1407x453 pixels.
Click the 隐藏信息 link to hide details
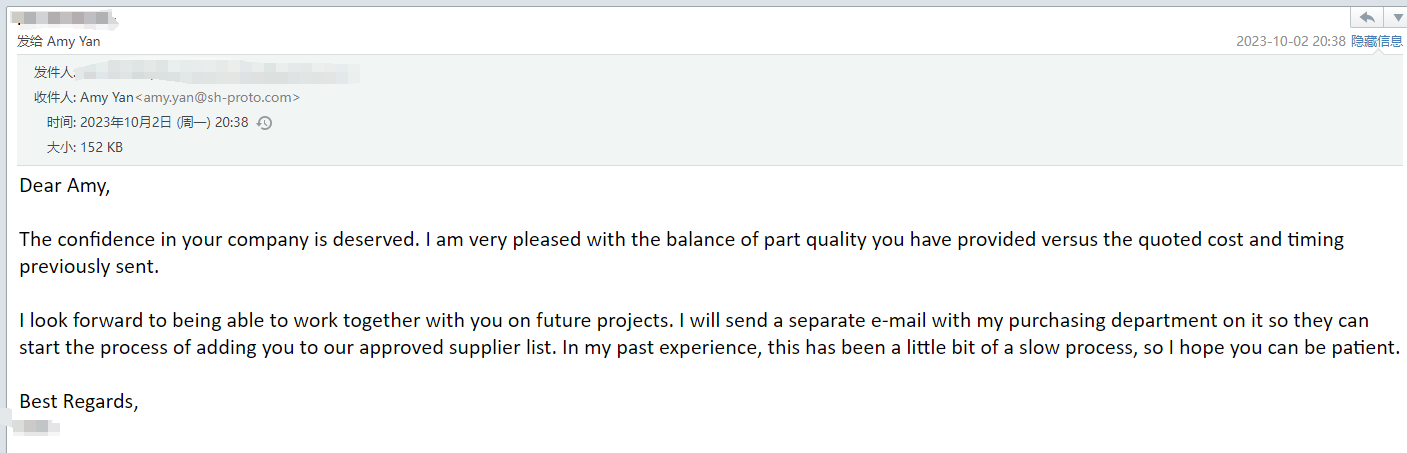(x=1377, y=41)
